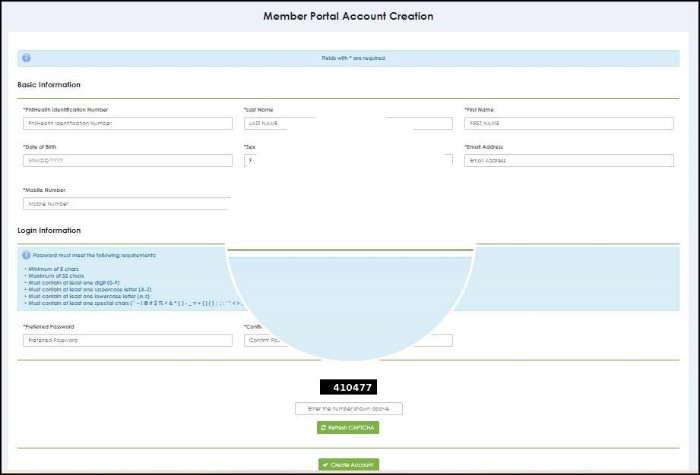Screen dimensions: 700x475
Task: Focus the Mobile Number text box
Action: [x=127, y=204]
